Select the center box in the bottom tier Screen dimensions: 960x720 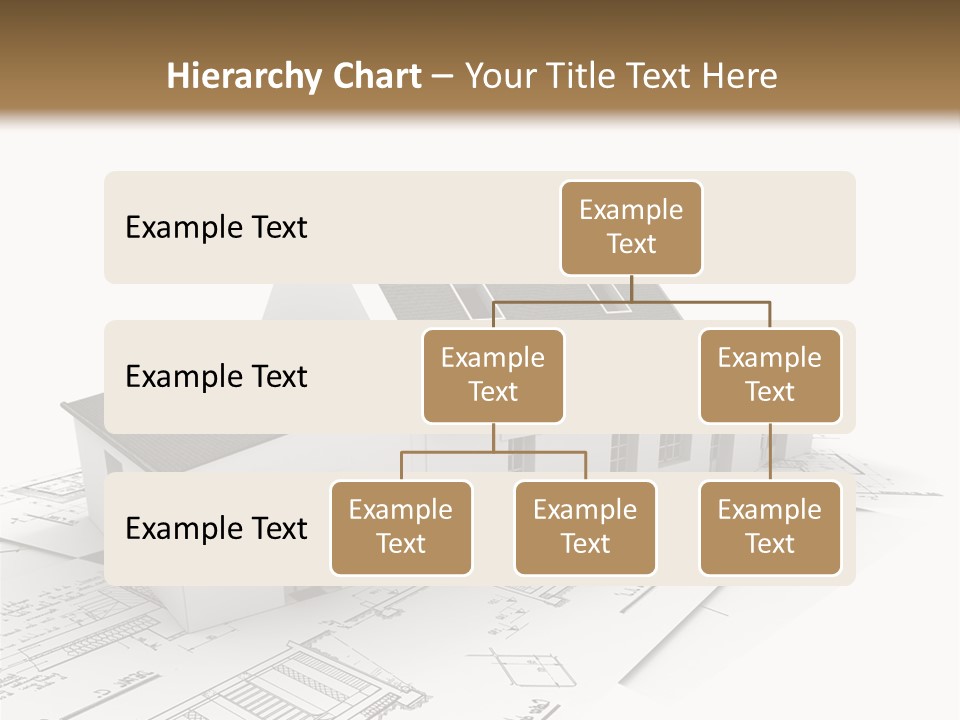pyautogui.click(x=585, y=528)
